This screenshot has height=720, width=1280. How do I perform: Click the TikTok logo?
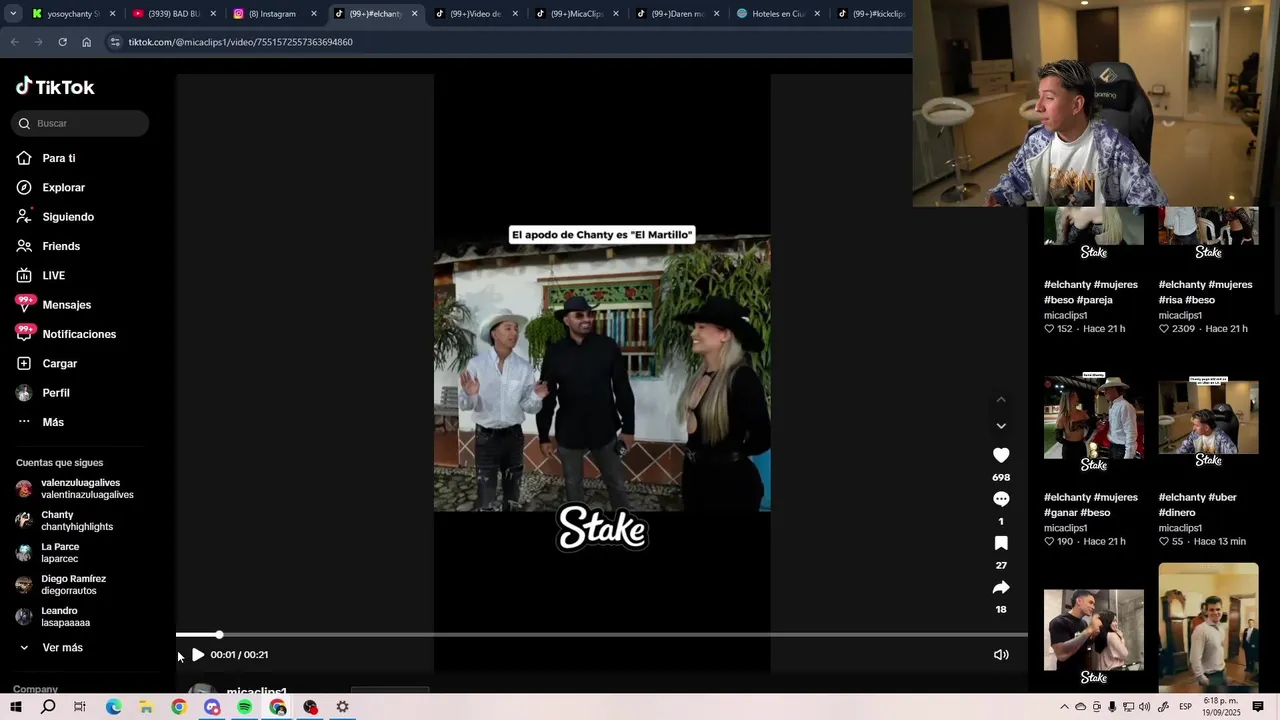pyautogui.click(x=55, y=87)
